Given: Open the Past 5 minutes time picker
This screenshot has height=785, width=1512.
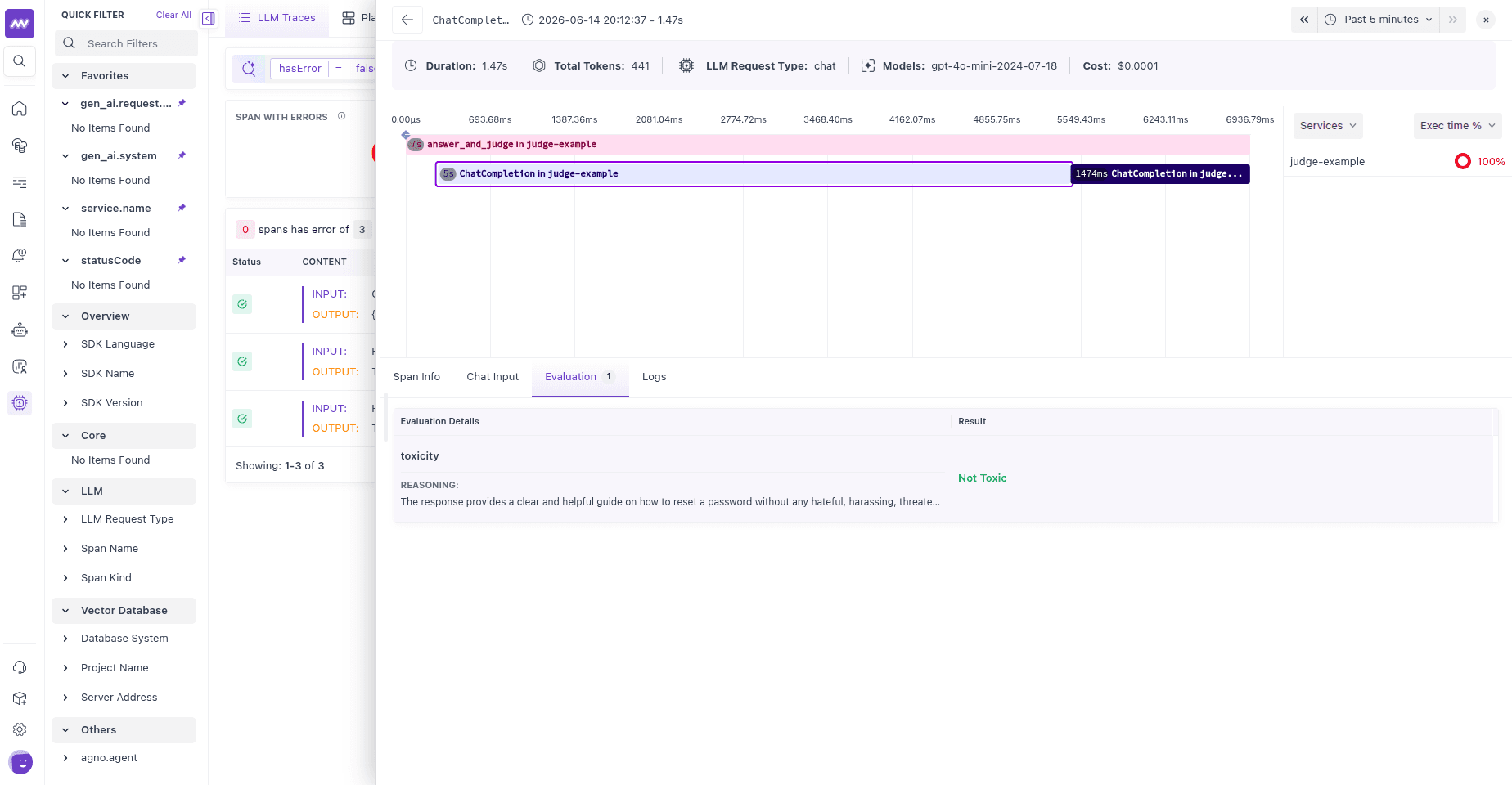Looking at the screenshot, I should (1379, 20).
